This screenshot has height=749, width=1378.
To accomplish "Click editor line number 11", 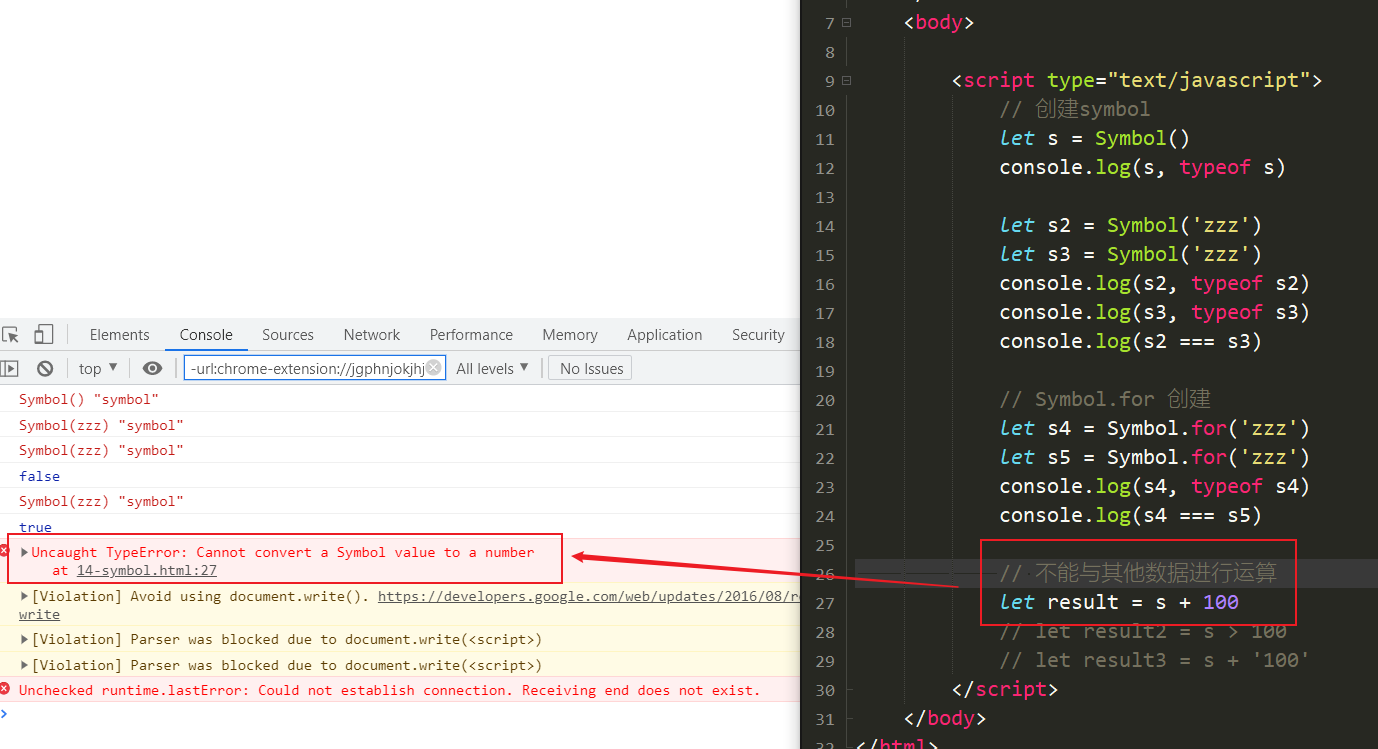I will click(x=824, y=139).
